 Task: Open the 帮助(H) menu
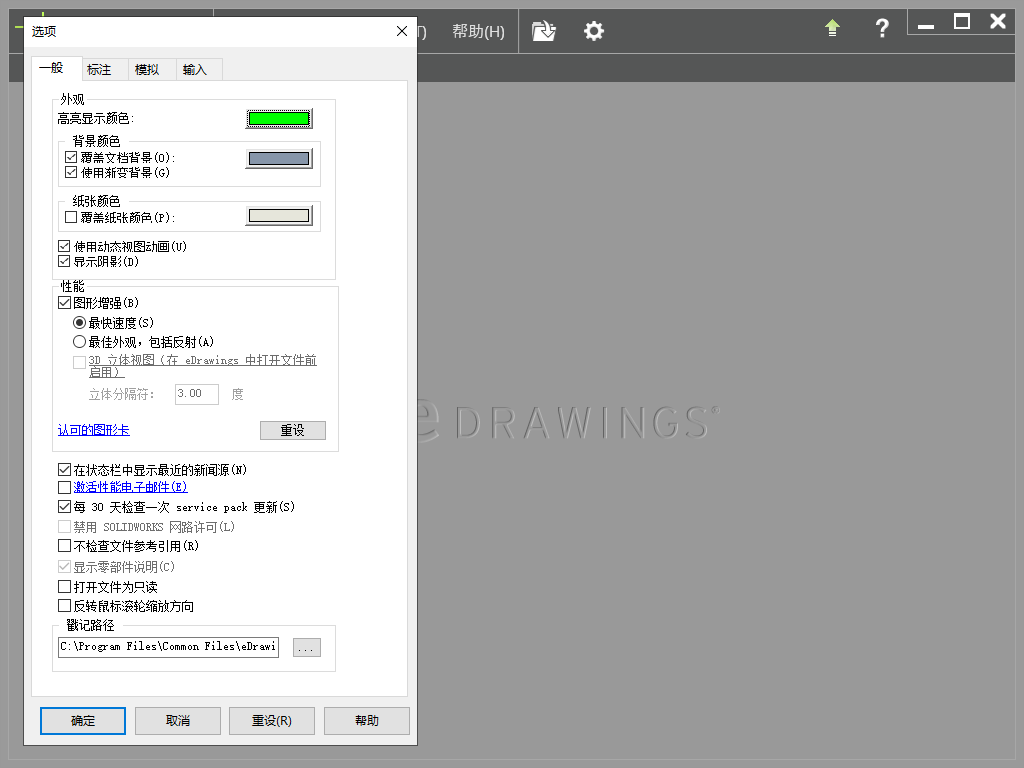[478, 31]
